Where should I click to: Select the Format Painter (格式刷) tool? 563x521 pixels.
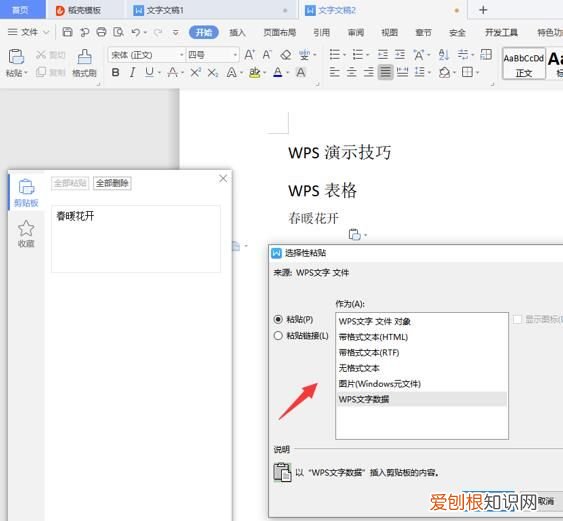click(84, 63)
